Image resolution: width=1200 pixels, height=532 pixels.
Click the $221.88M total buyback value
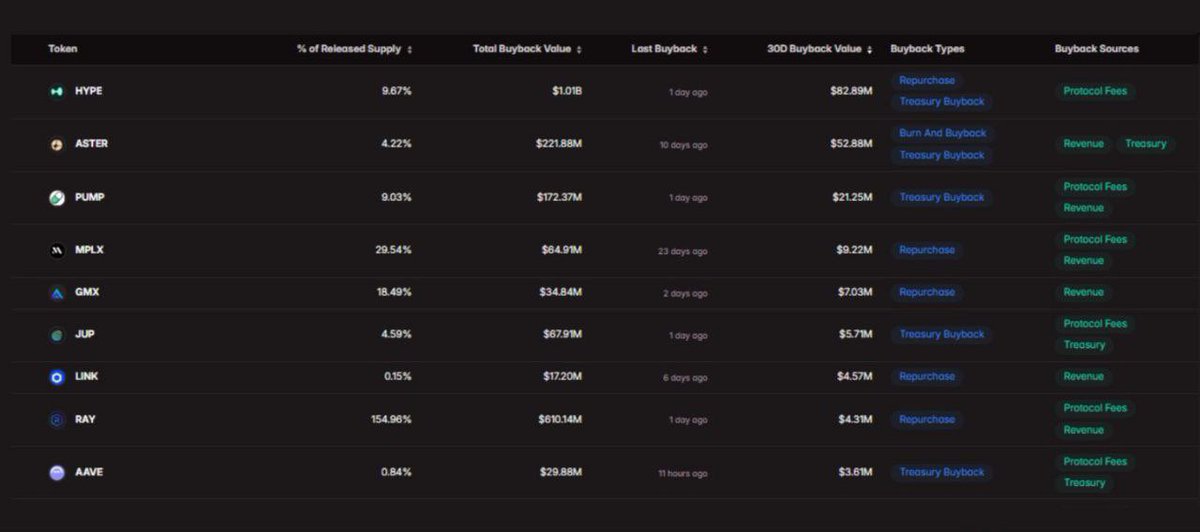pyautogui.click(x=559, y=144)
